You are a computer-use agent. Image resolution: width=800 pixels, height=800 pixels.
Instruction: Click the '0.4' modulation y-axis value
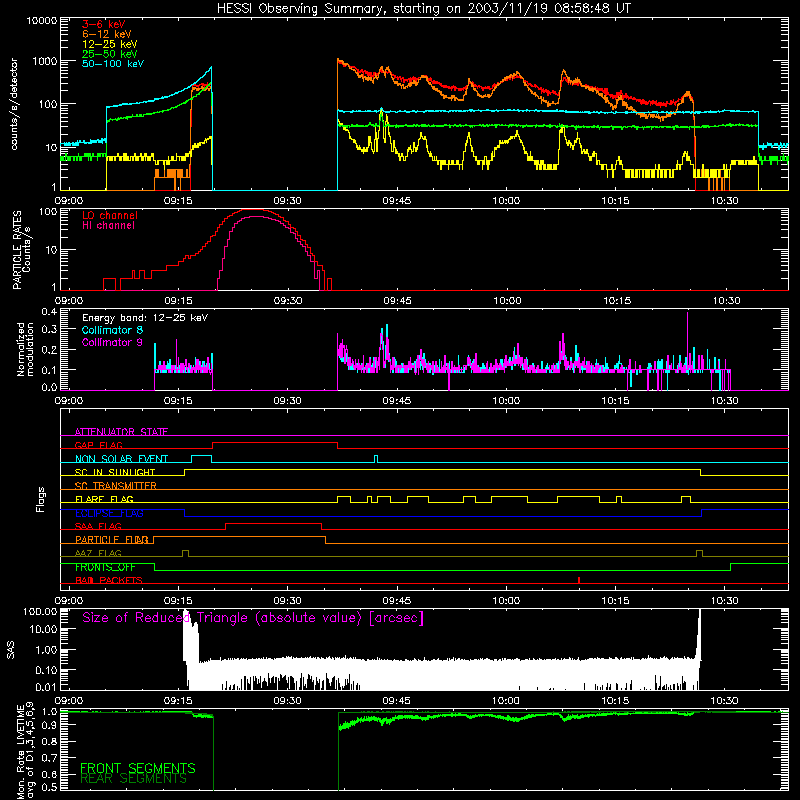pos(49,312)
